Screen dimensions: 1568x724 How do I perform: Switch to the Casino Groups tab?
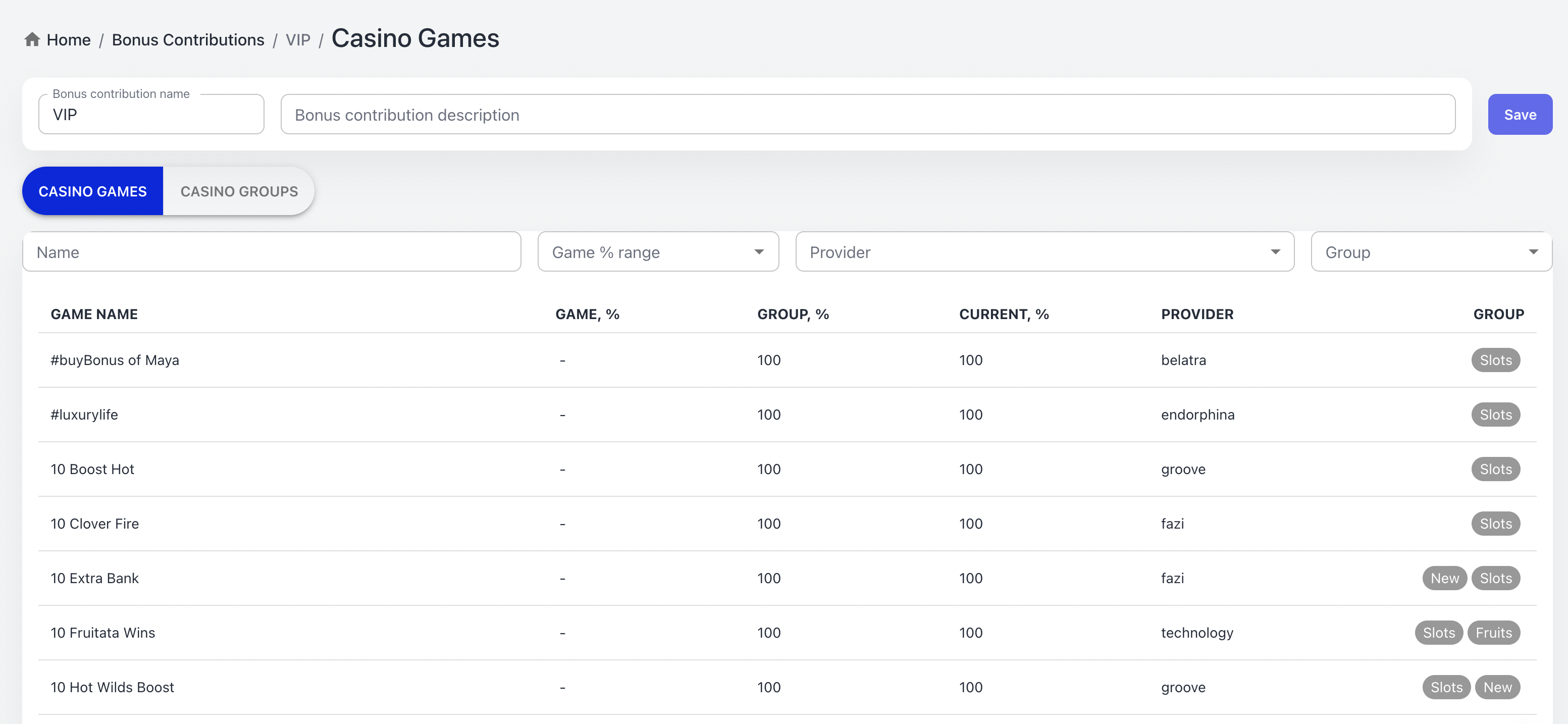[239, 191]
